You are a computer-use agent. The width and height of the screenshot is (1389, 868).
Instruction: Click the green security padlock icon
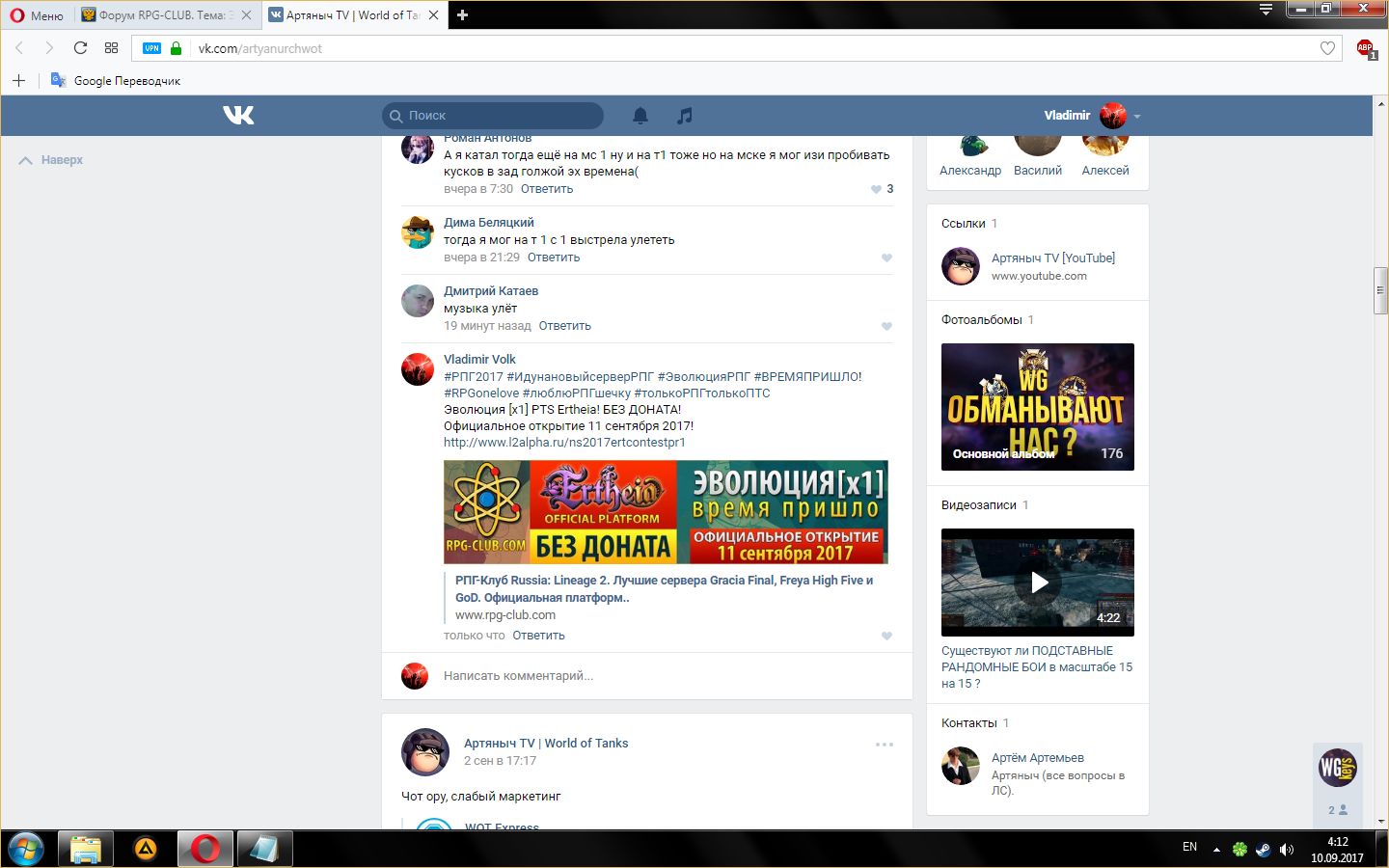point(176,48)
